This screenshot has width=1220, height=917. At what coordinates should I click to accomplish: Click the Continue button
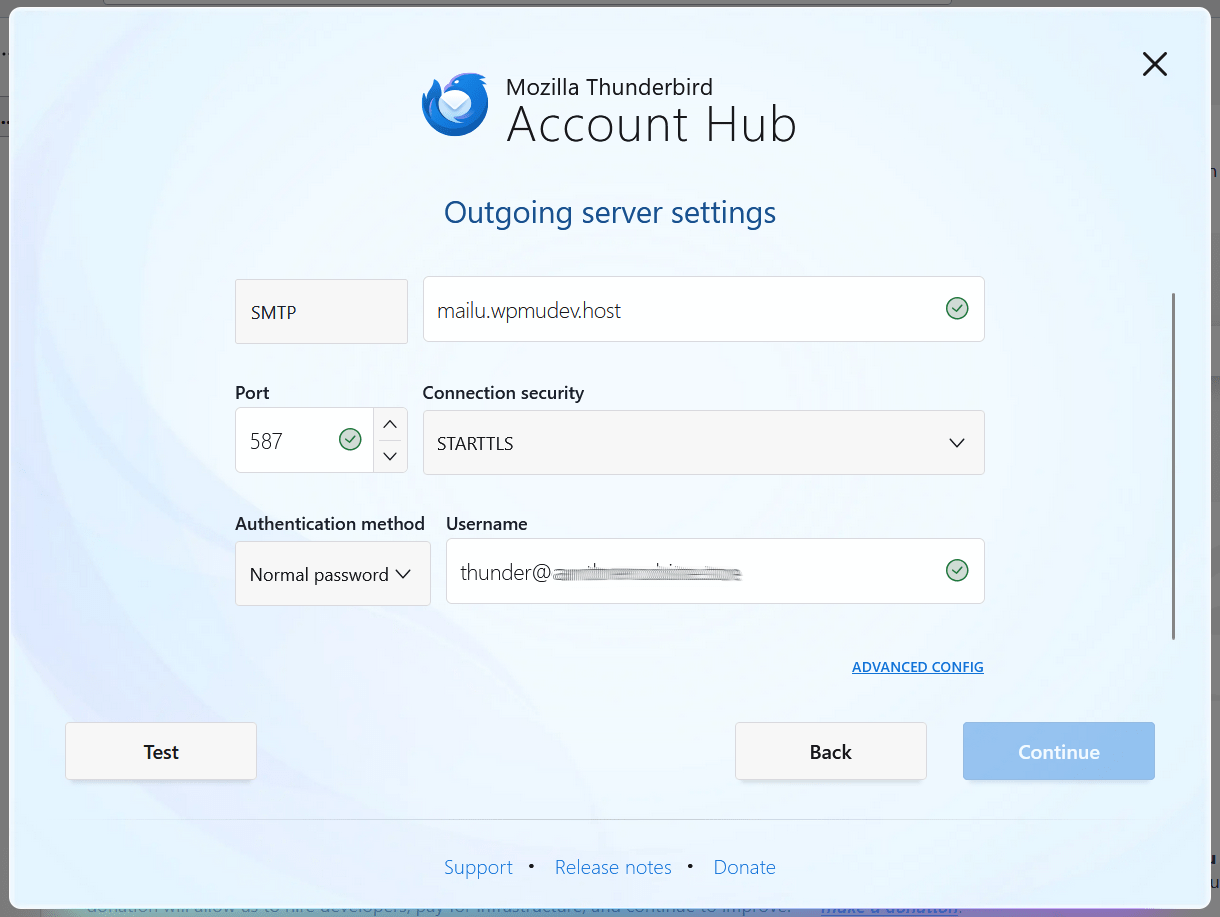tap(1058, 750)
